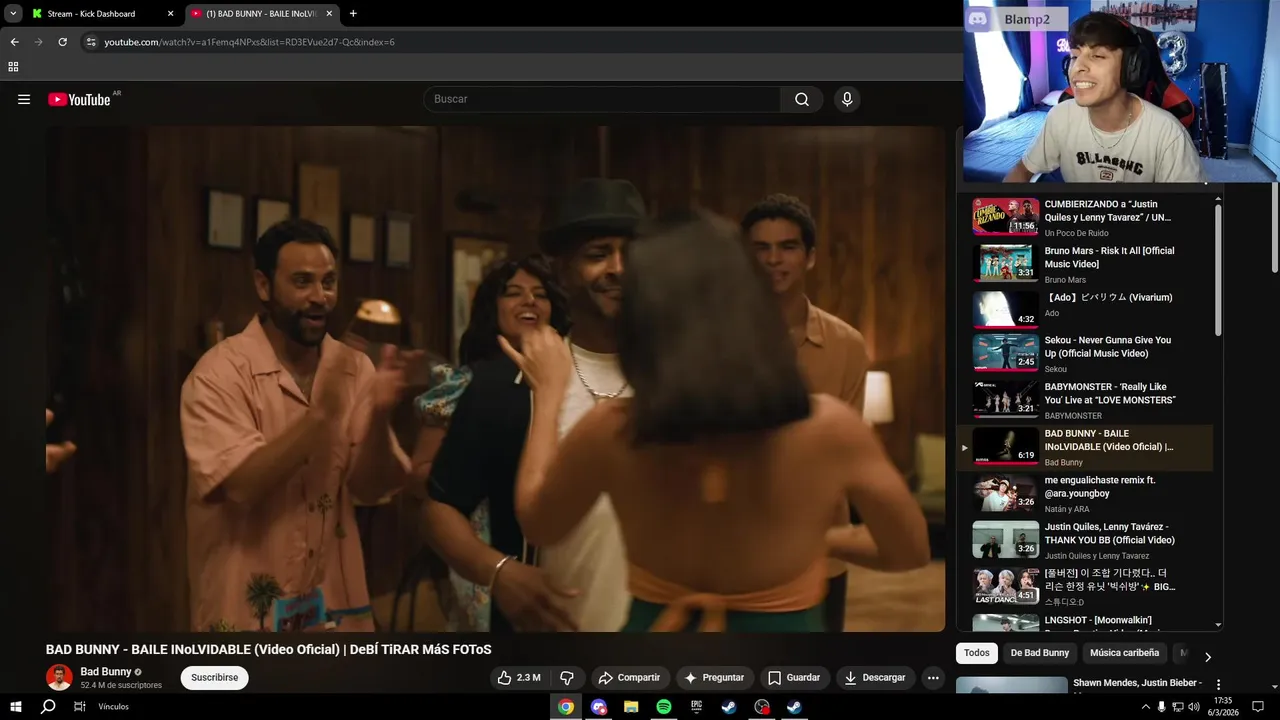Show hidden system tray icons

[1146, 707]
